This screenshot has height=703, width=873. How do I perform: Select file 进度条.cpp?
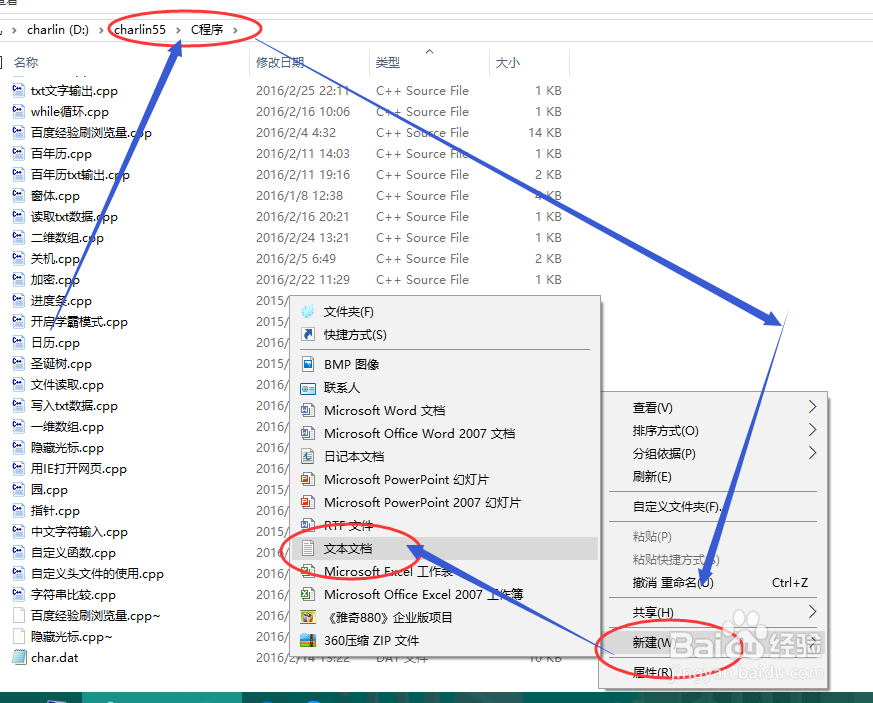click(x=61, y=301)
